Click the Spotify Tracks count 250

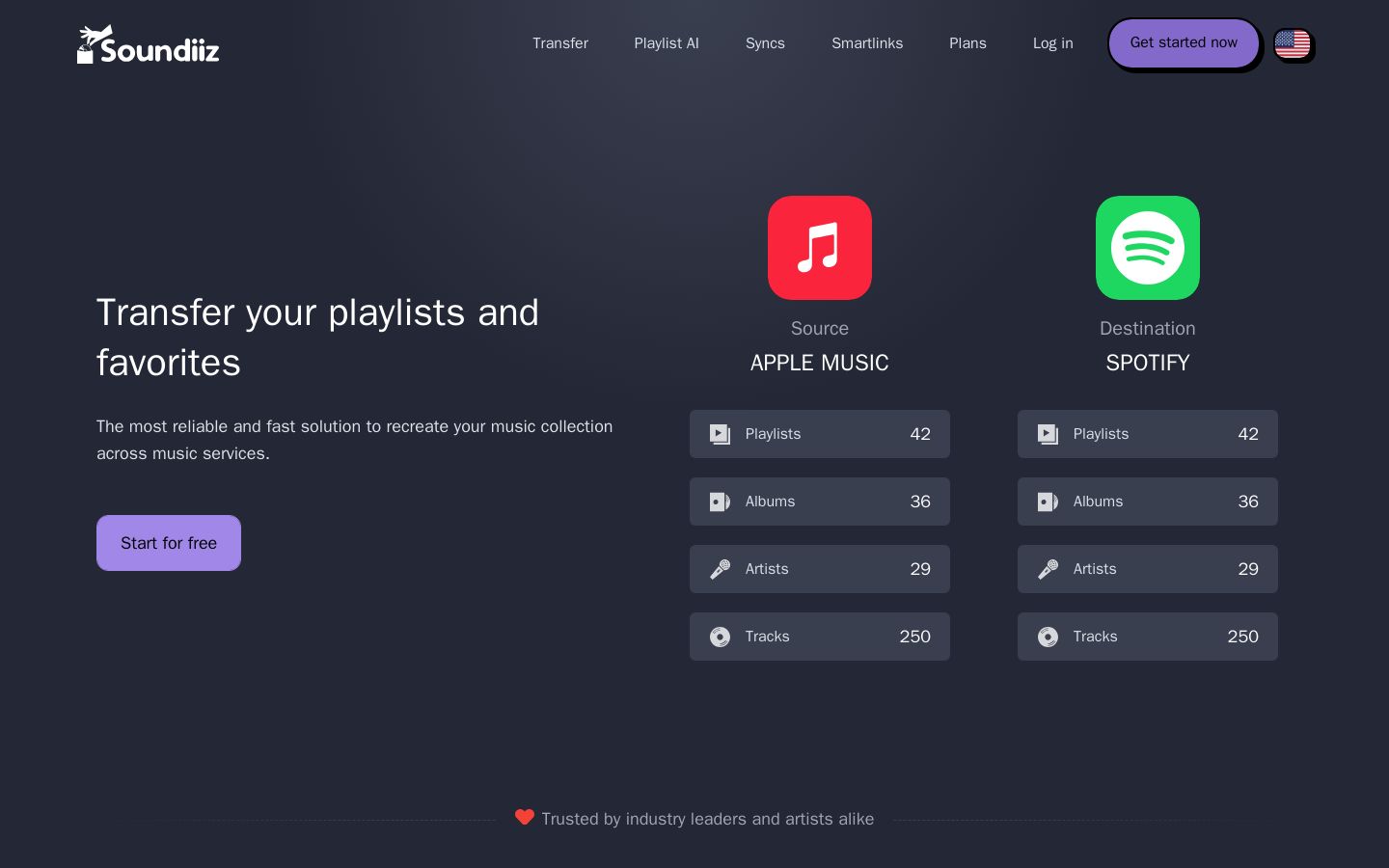tap(1243, 637)
